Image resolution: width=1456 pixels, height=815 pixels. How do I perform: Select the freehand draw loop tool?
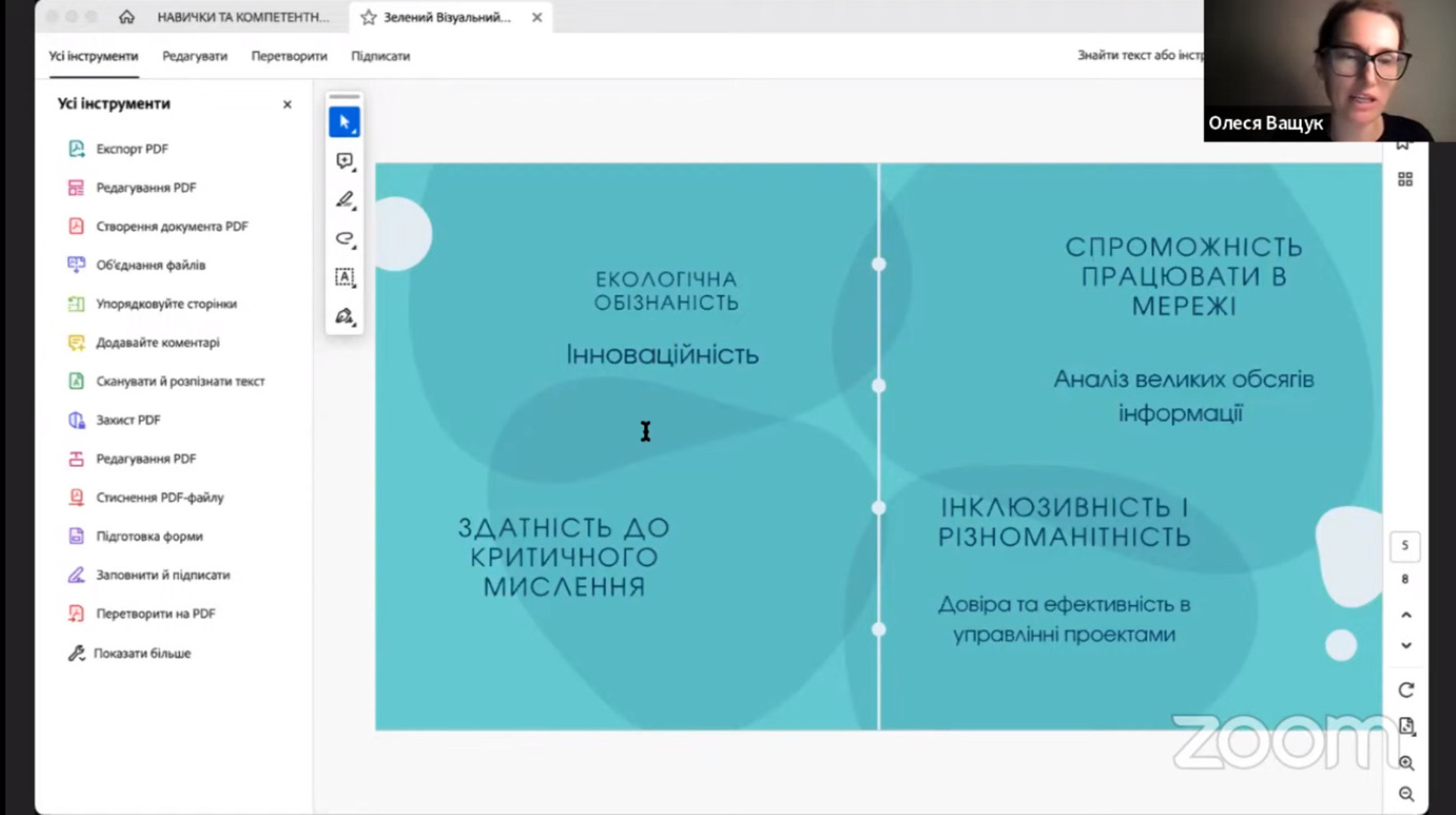coord(344,238)
